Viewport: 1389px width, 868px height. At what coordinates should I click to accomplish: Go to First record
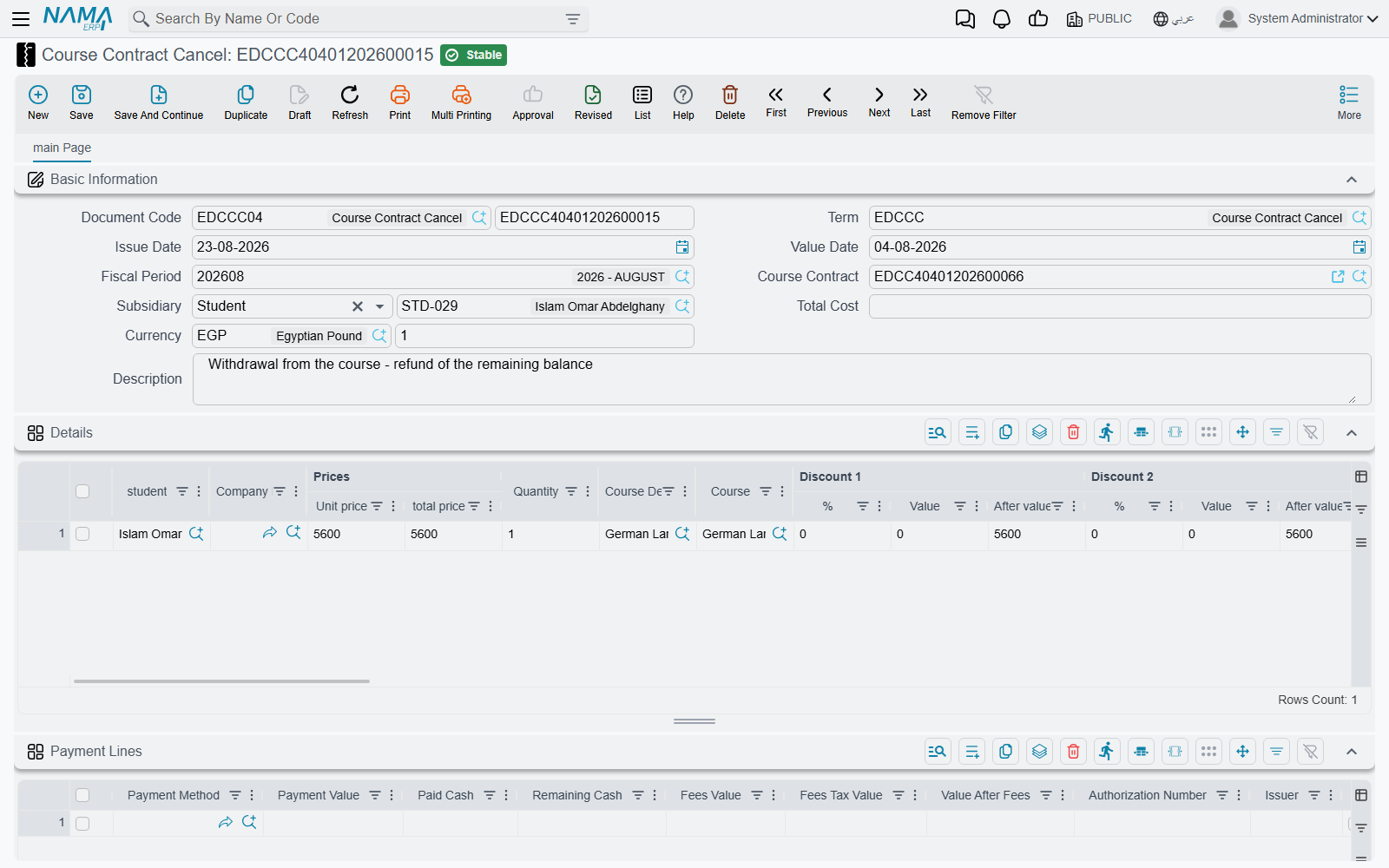click(x=776, y=101)
